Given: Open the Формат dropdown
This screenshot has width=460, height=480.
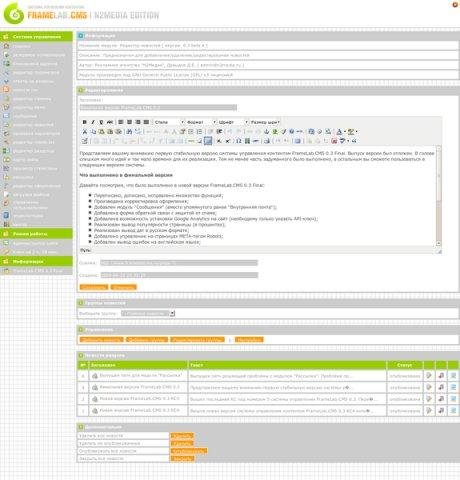Looking at the screenshot, I should 201,122.
